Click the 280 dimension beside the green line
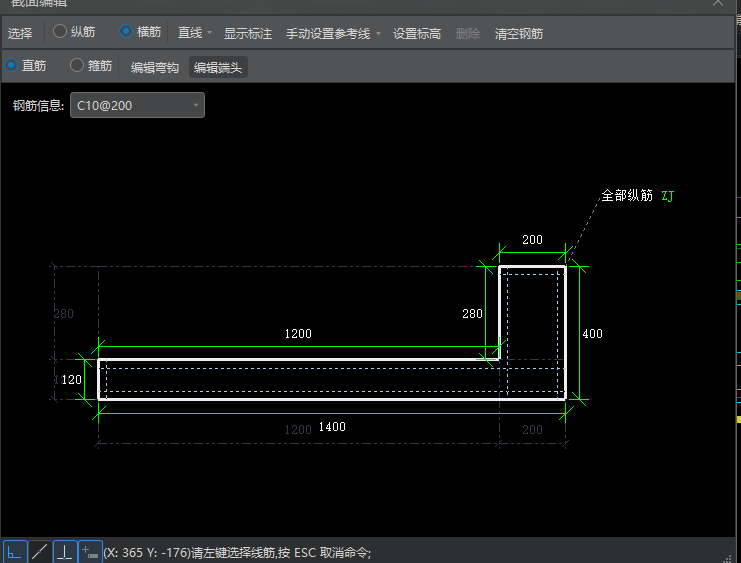 tap(472, 313)
